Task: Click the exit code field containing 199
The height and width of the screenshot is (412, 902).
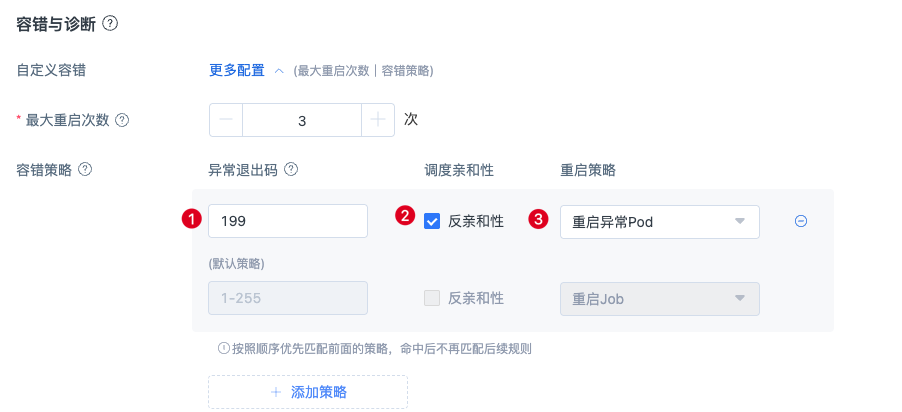Action: [x=288, y=221]
